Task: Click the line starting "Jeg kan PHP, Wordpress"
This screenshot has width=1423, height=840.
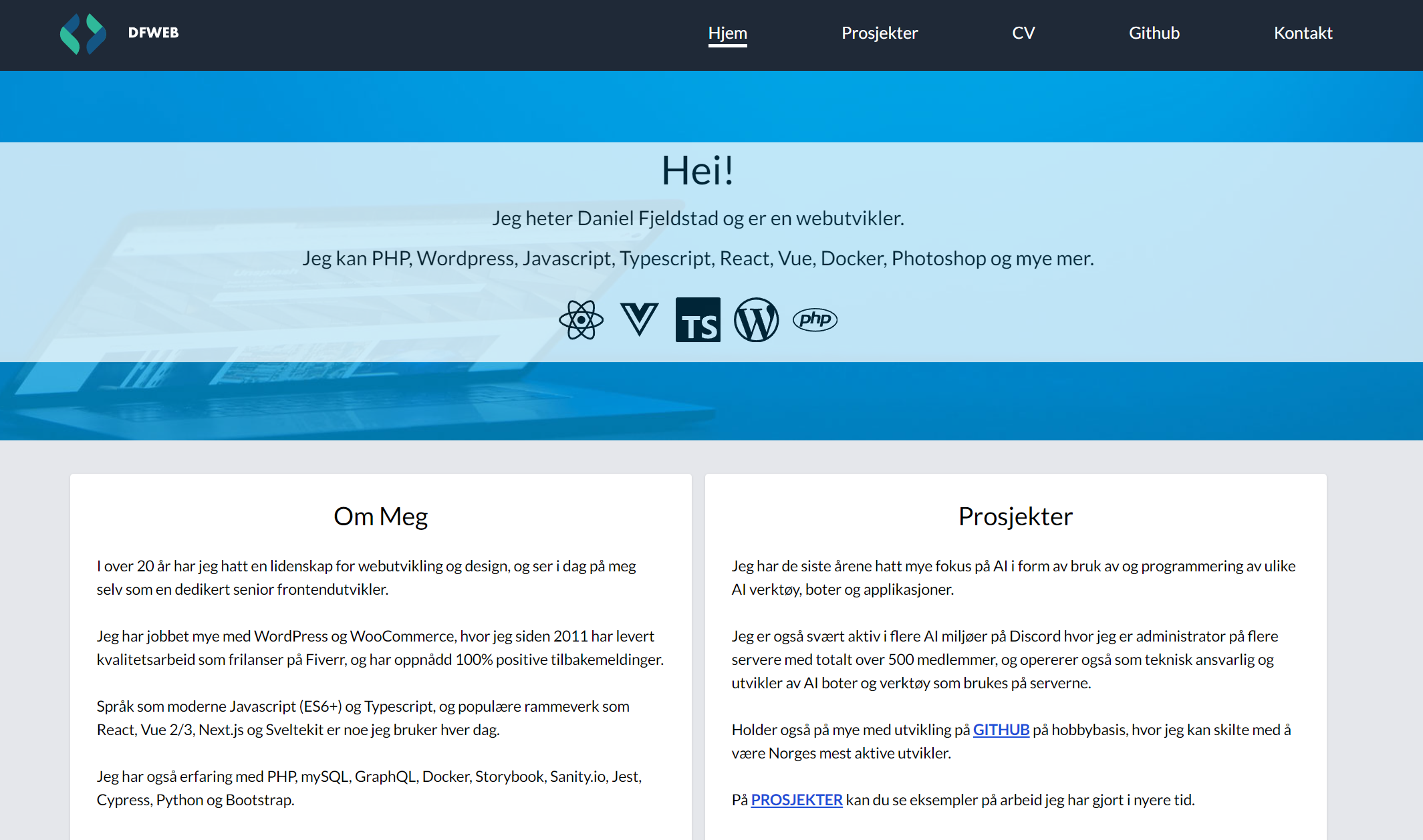Action: click(698, 259)
